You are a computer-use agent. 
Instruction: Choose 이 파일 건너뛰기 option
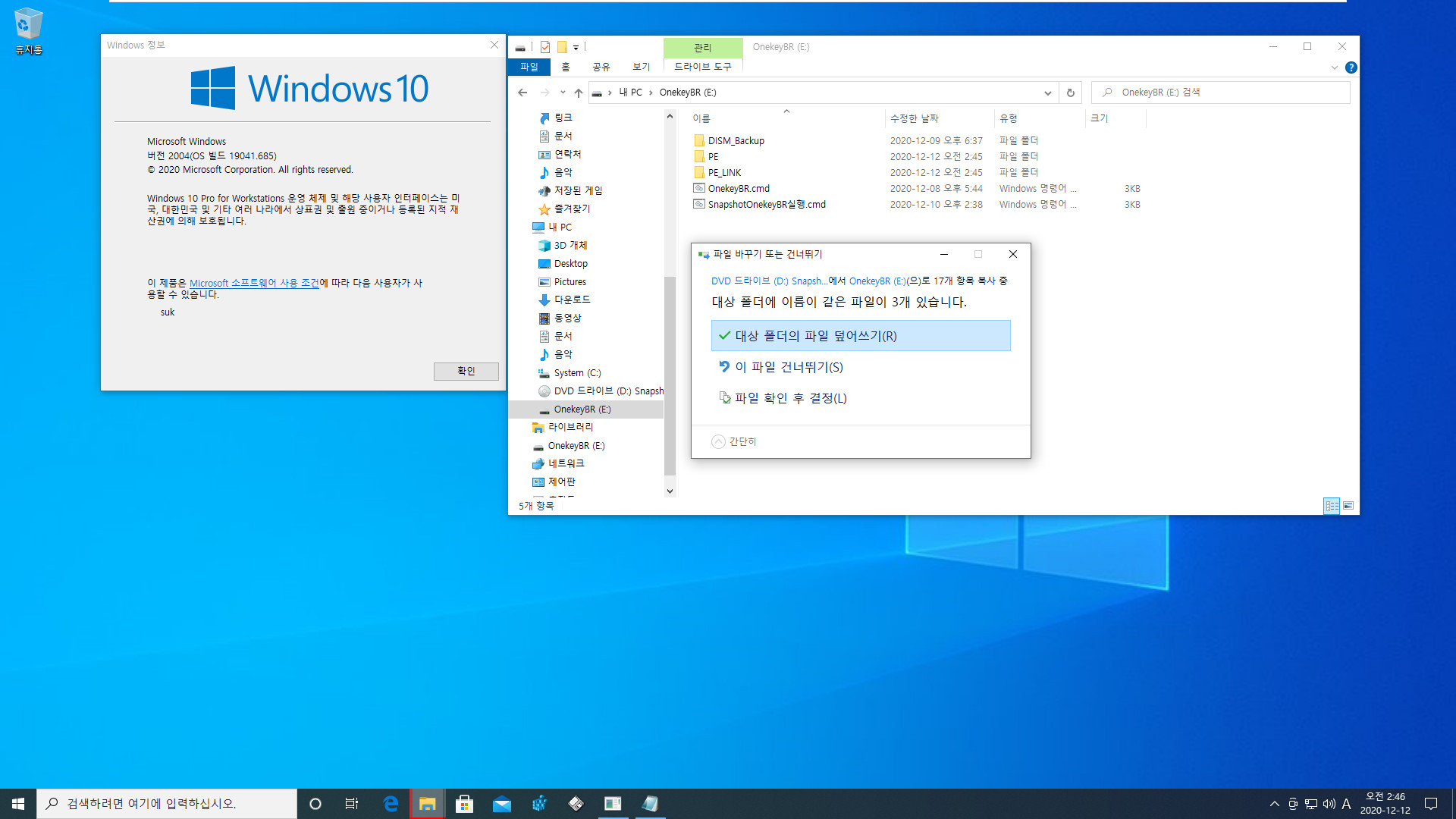pyautogui.click(x=861, y=367)
